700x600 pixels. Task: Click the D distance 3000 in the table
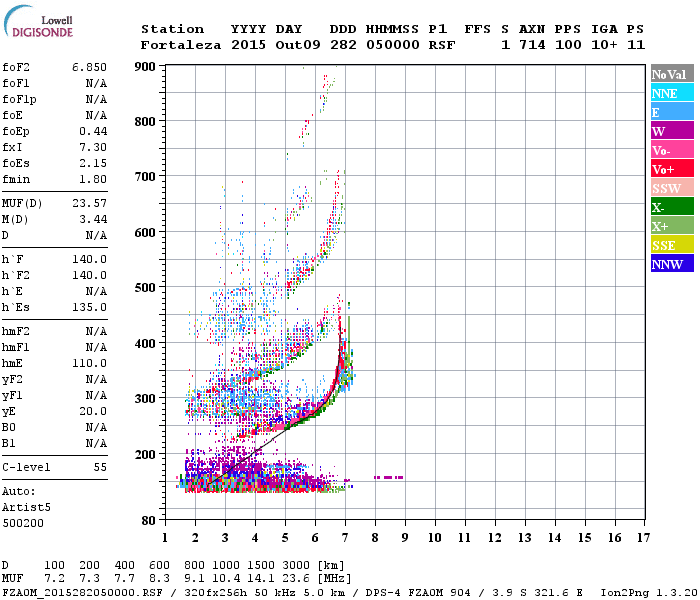tap(296, 566)
